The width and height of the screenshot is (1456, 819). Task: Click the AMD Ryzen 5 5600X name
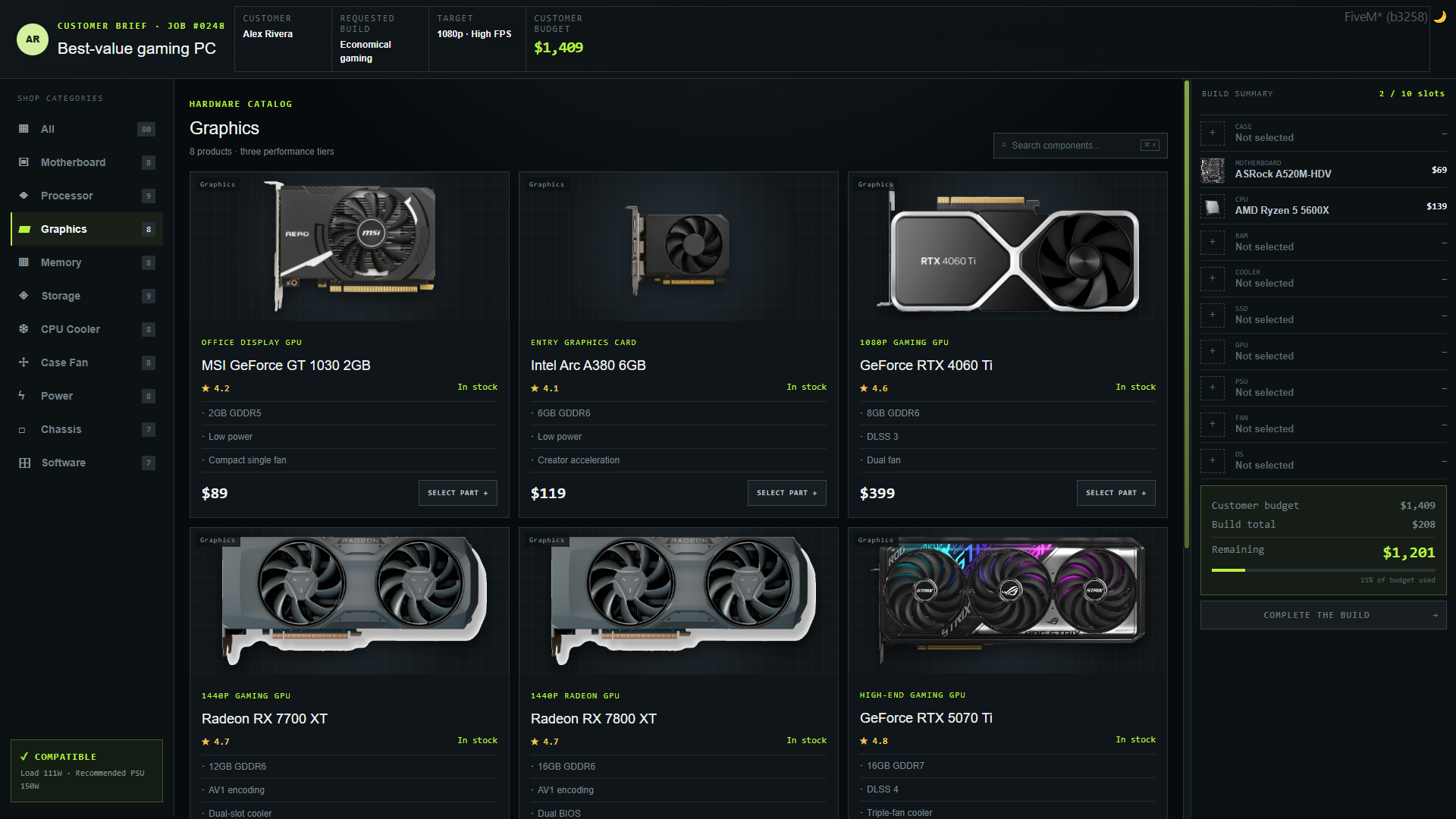[1282, 211]
